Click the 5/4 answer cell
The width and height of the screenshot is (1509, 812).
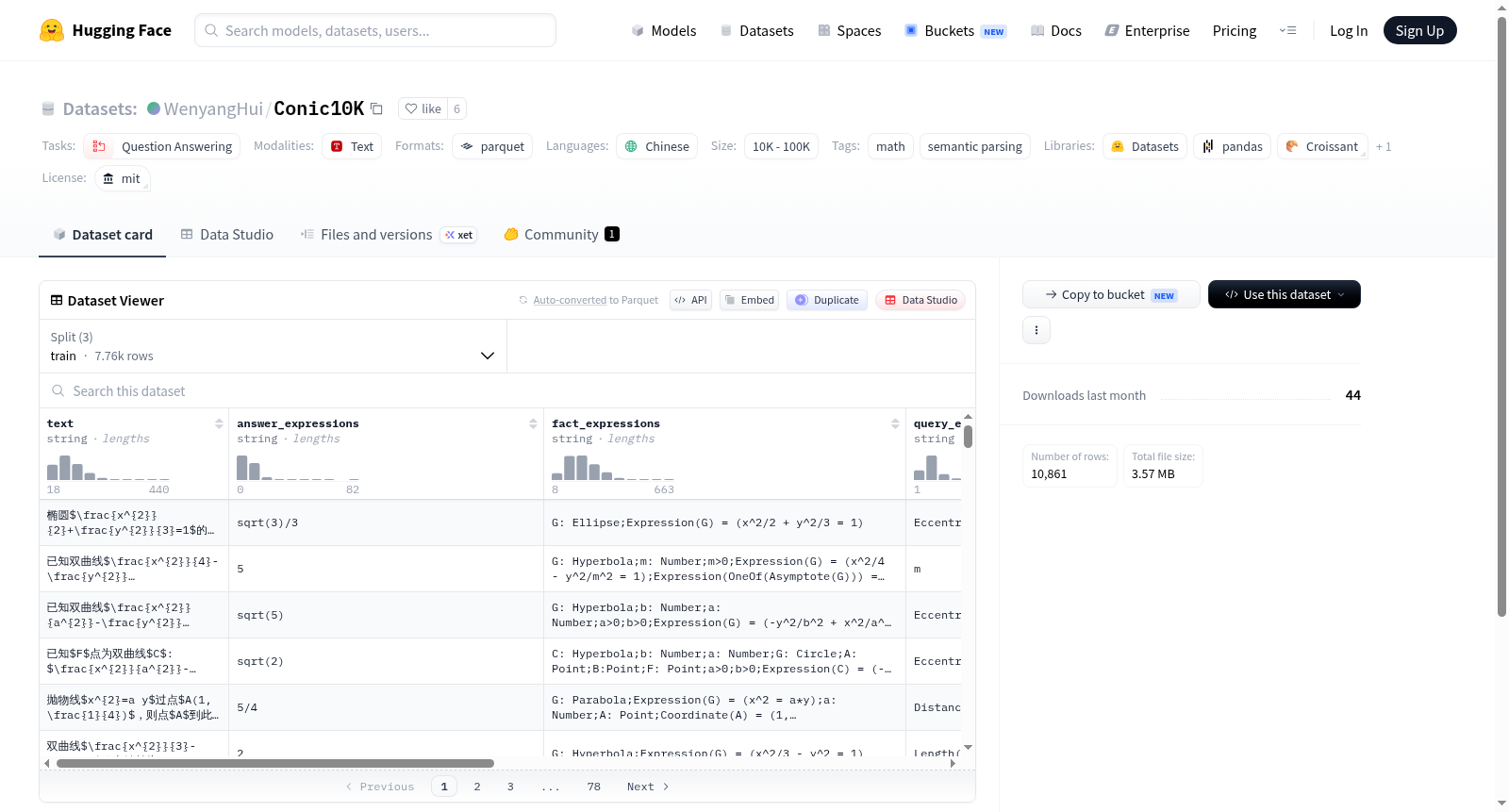click(386, 707)
